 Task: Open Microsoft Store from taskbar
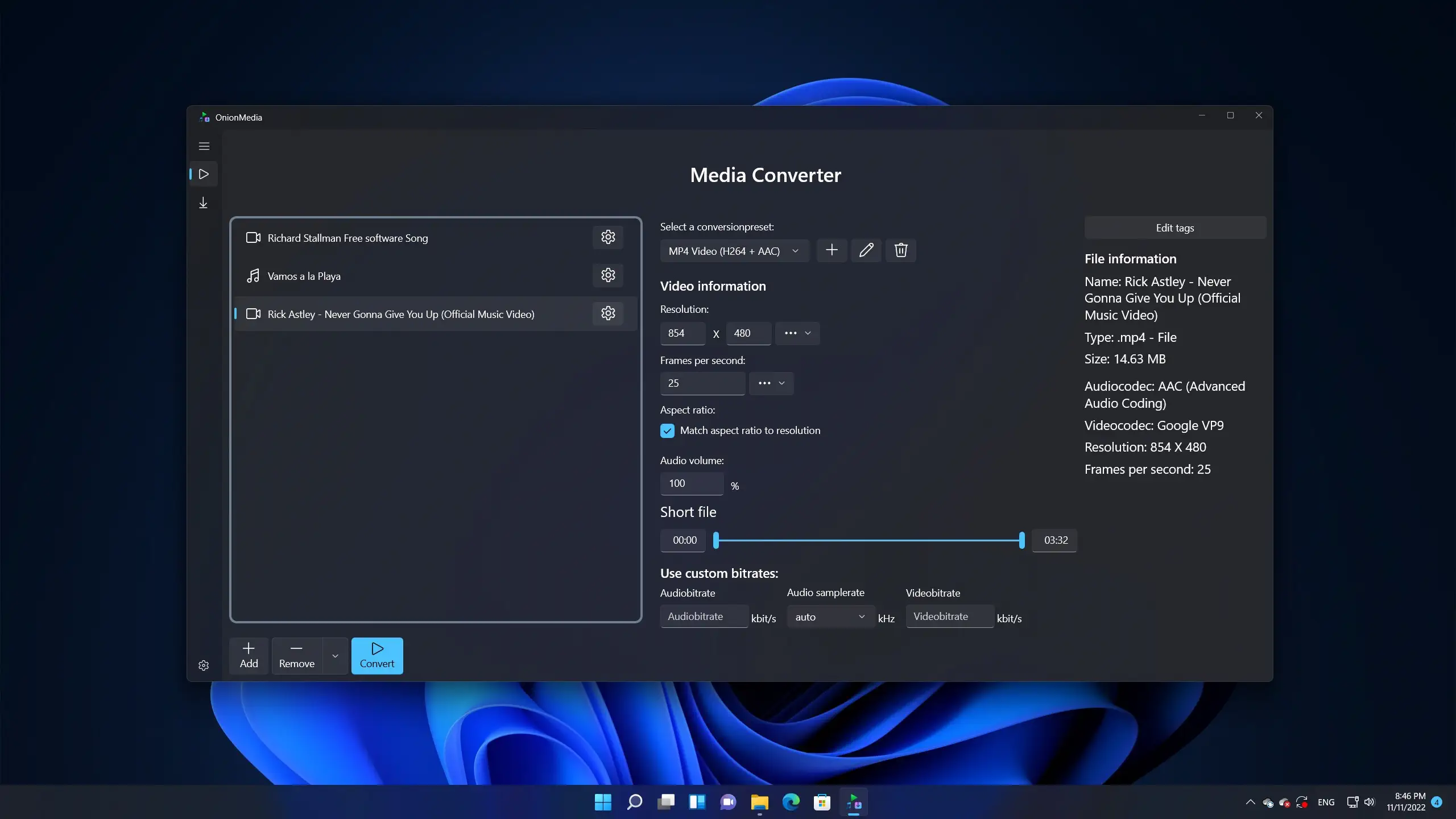tap(822, 802)
